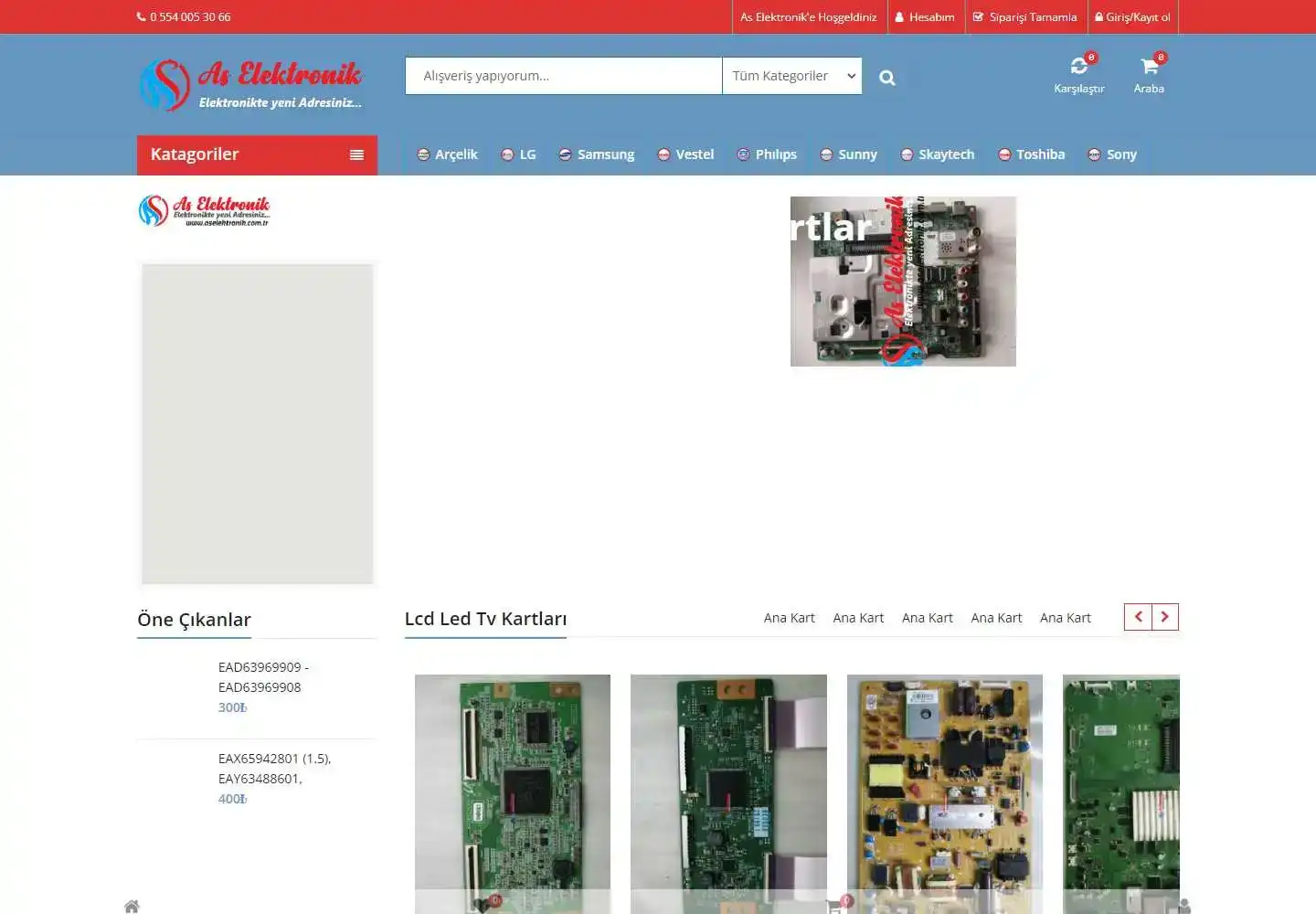Click the Katagoriler hamburger icon

tap(356, 155)
